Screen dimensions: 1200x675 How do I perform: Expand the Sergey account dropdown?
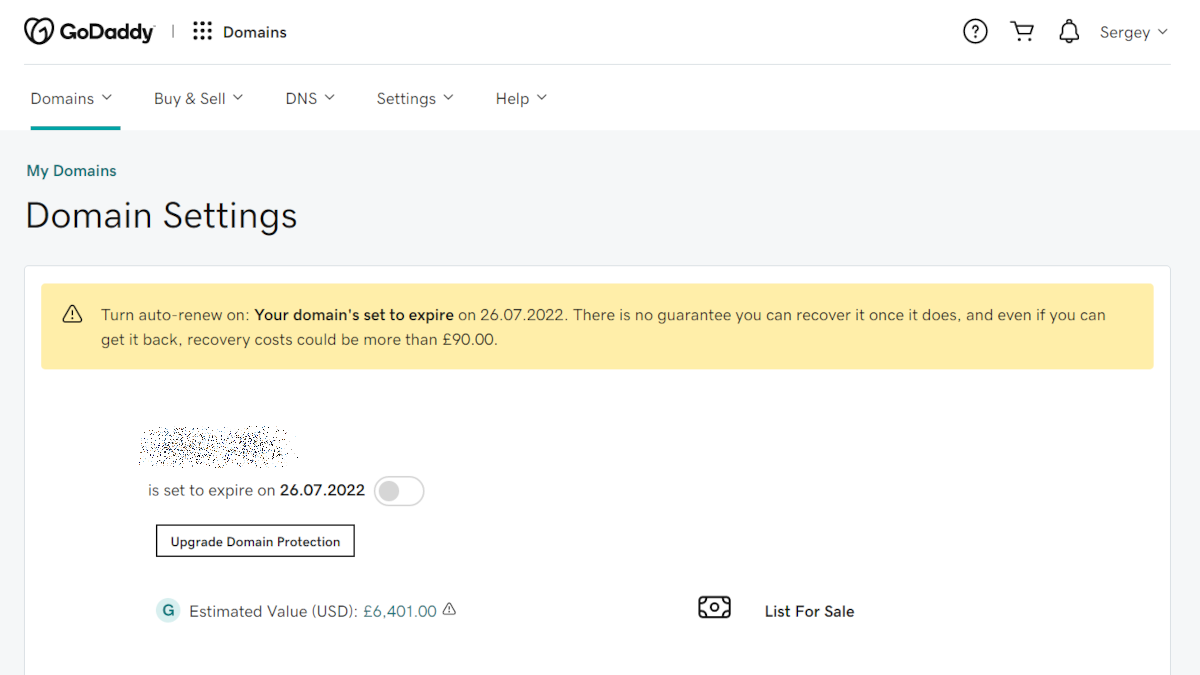click(x=1133, y=32)
